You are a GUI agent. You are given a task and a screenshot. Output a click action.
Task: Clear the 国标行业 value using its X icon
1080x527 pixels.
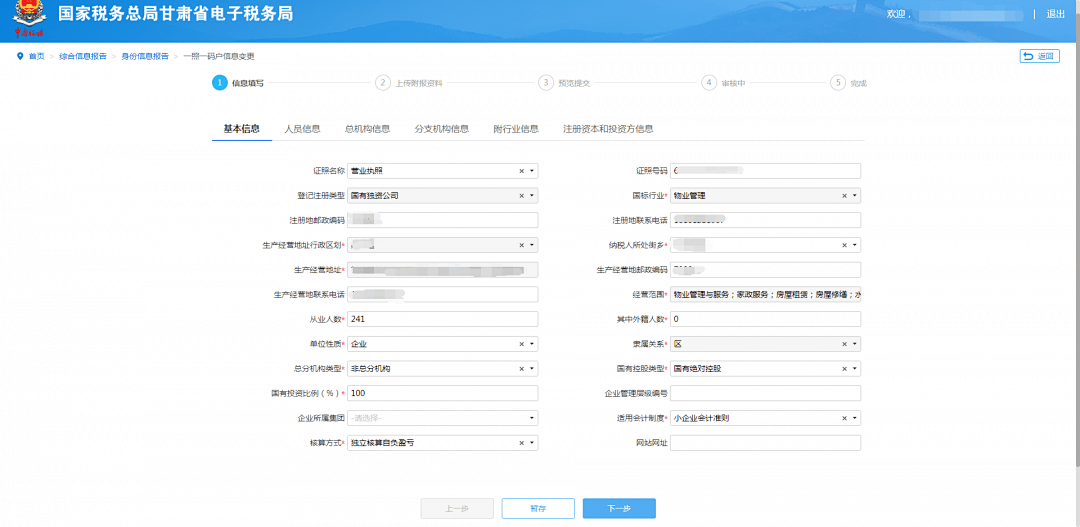[x=844, y=196]
